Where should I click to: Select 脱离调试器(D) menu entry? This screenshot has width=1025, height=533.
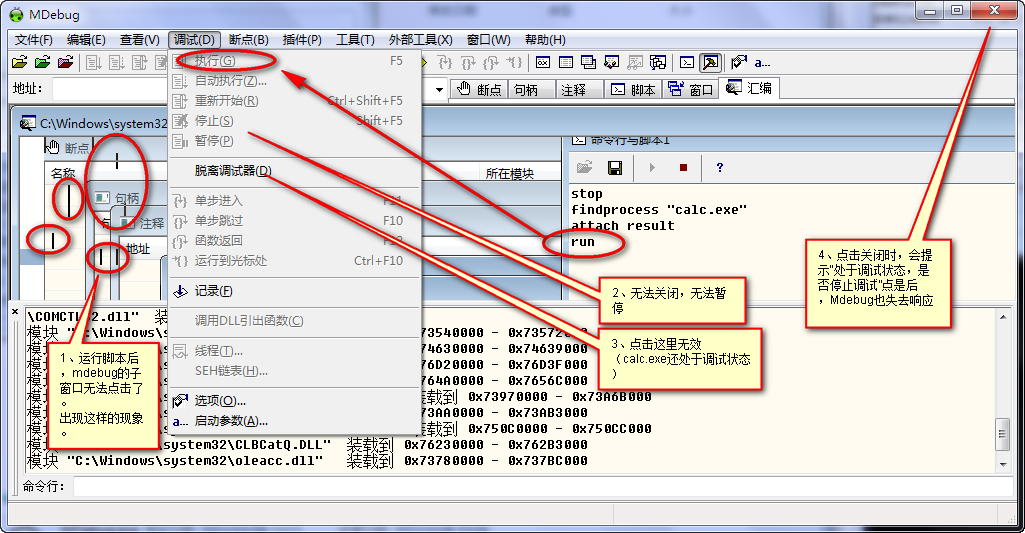pyautogui.click(x=294, y=171)
